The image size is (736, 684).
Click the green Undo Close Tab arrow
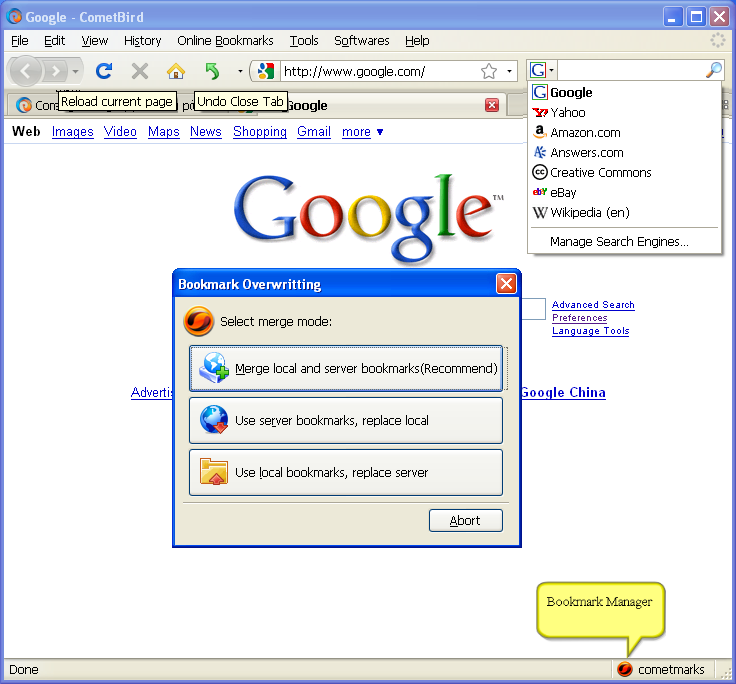click(x=213, y=71)
